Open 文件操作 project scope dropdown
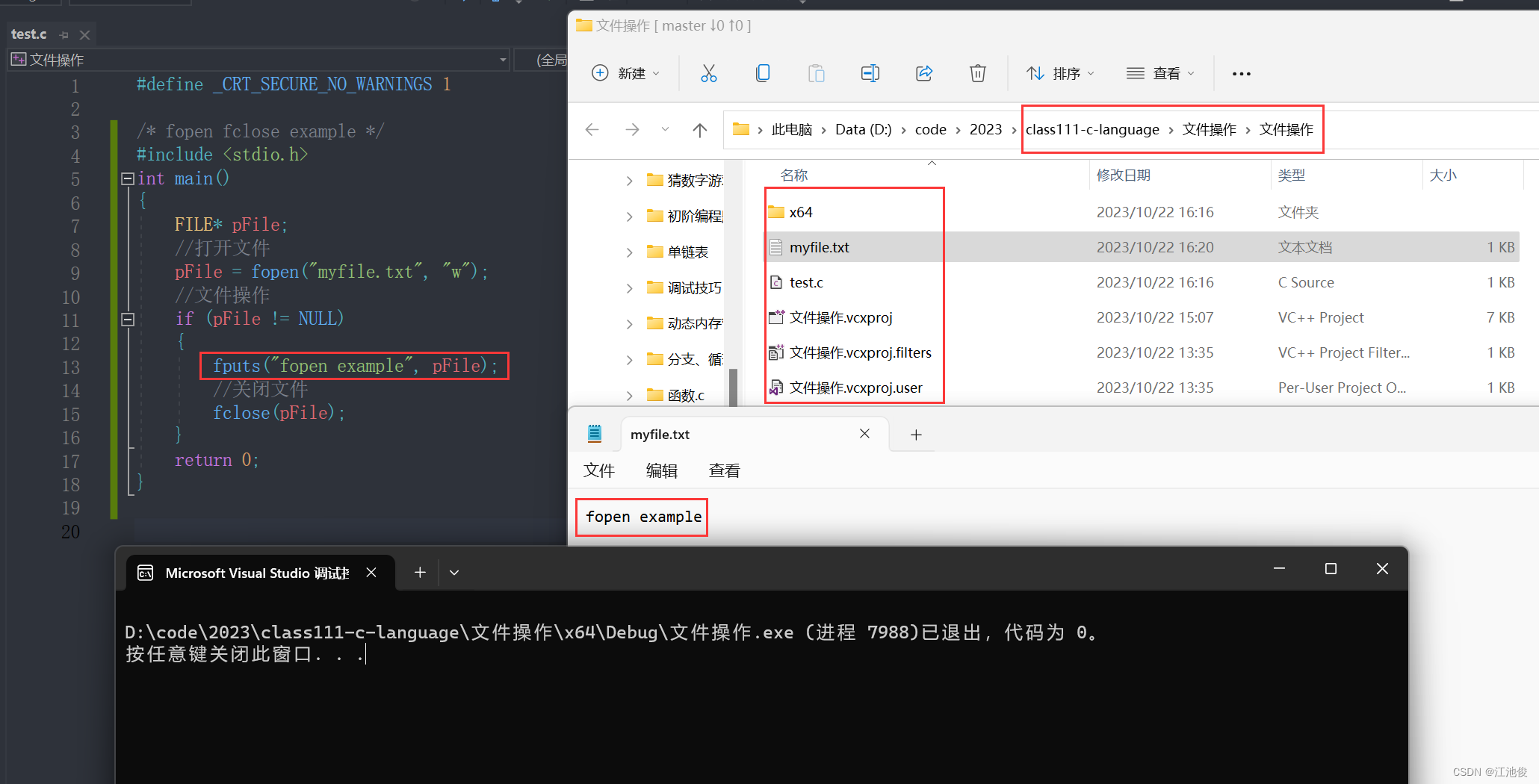The height and width of the screenshot is (784, 1539). [x=503, y=60]
